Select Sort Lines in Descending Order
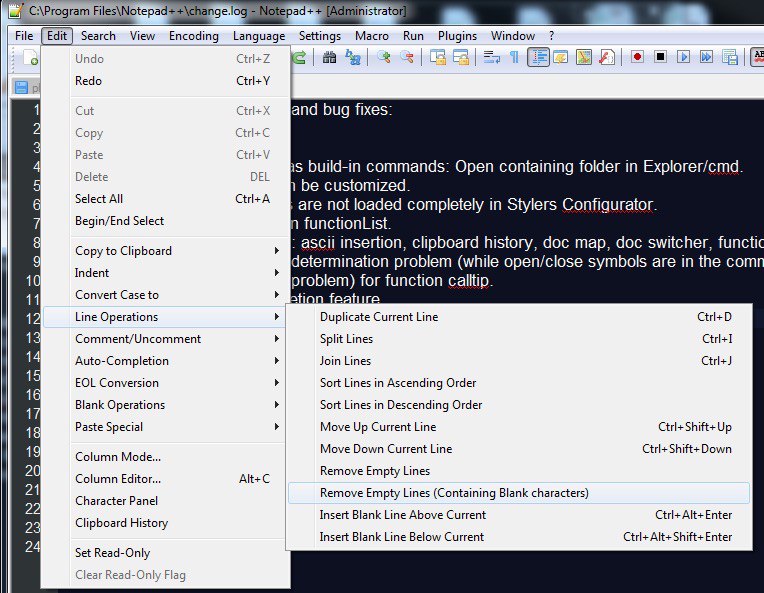 click(519, 404)
